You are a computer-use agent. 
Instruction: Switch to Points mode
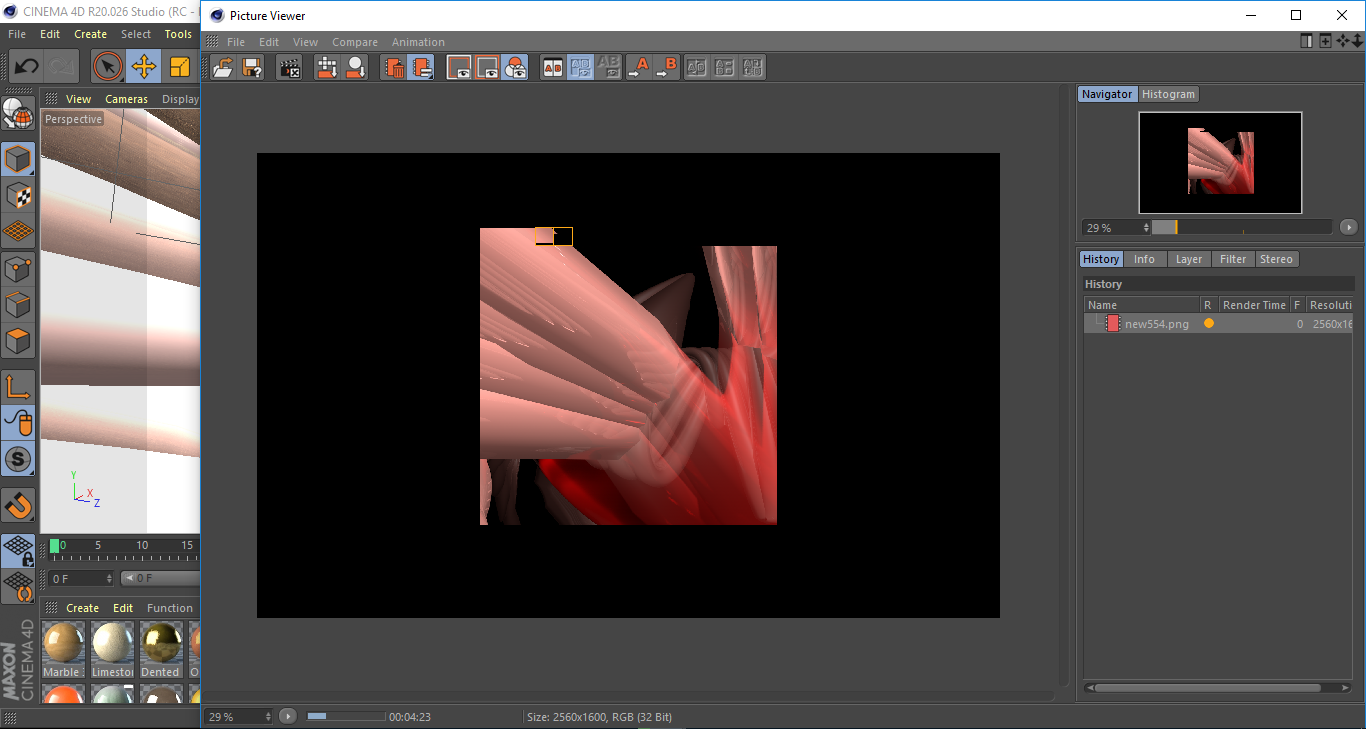click(x=18, y=268)
